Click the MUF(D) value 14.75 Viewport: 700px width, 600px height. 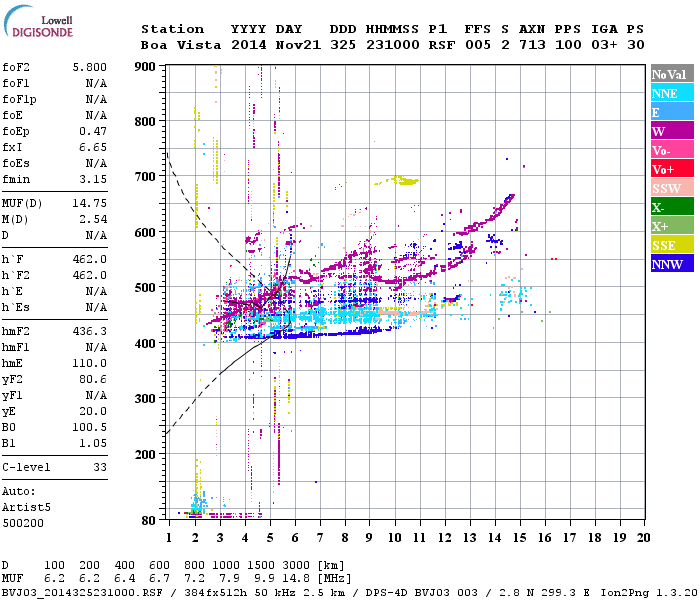[90, 203]
